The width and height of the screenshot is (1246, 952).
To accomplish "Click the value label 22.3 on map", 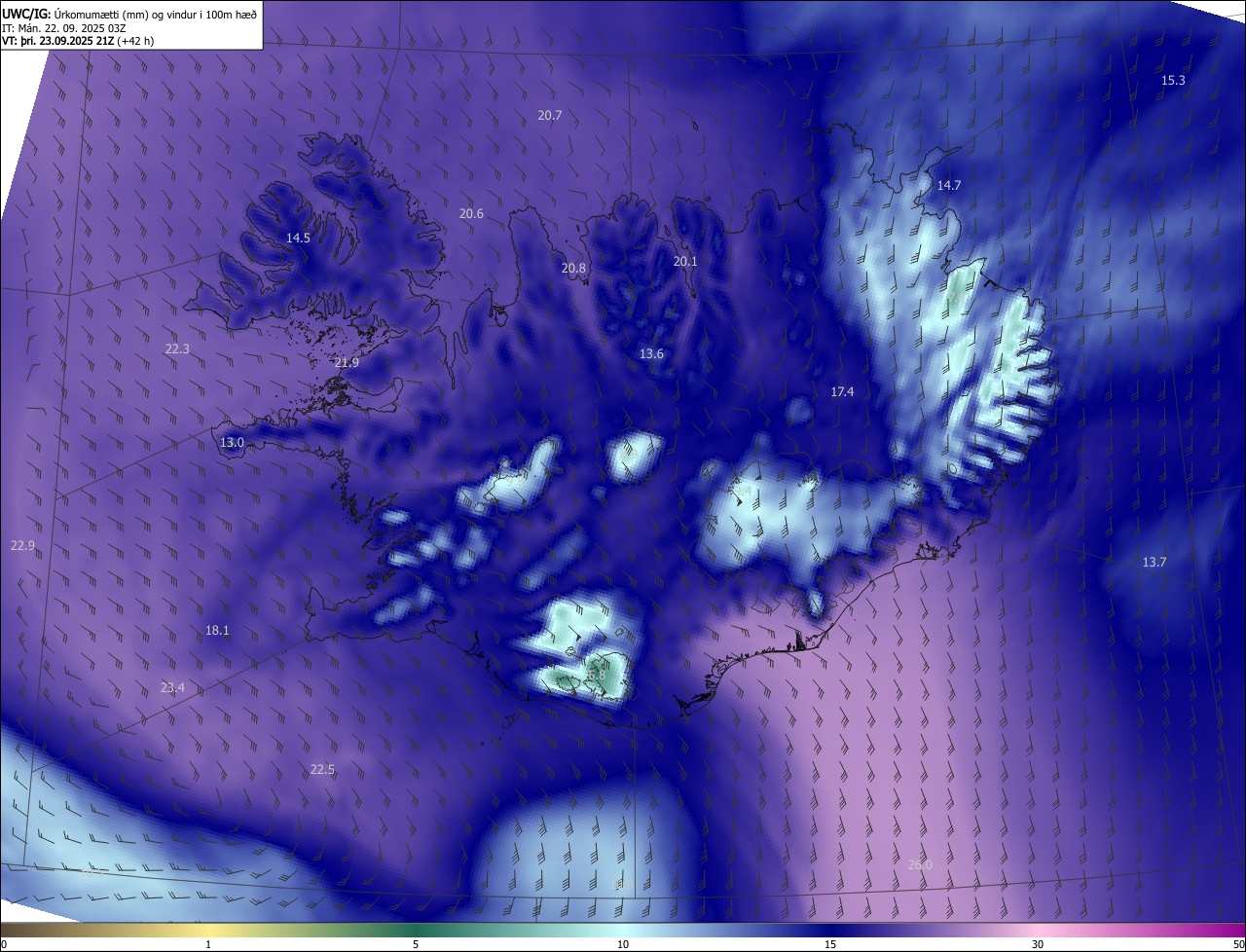I will point(177,348).
